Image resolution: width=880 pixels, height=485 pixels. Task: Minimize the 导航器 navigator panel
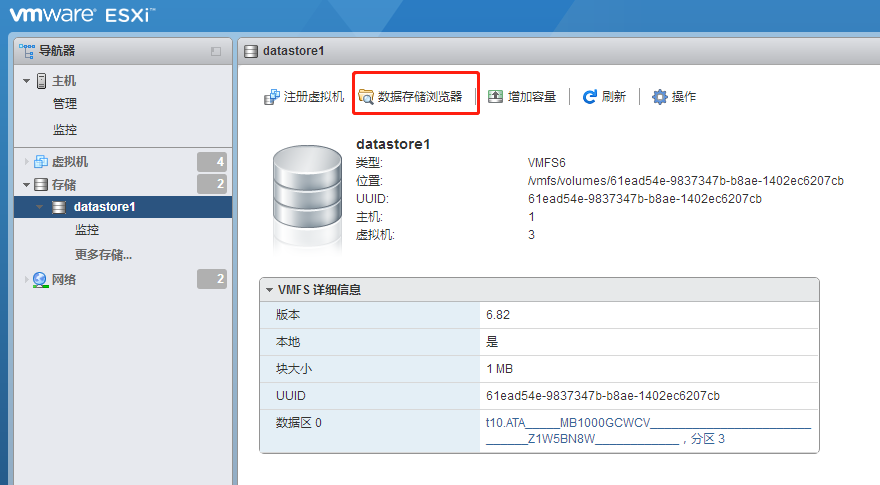point(216,52)
